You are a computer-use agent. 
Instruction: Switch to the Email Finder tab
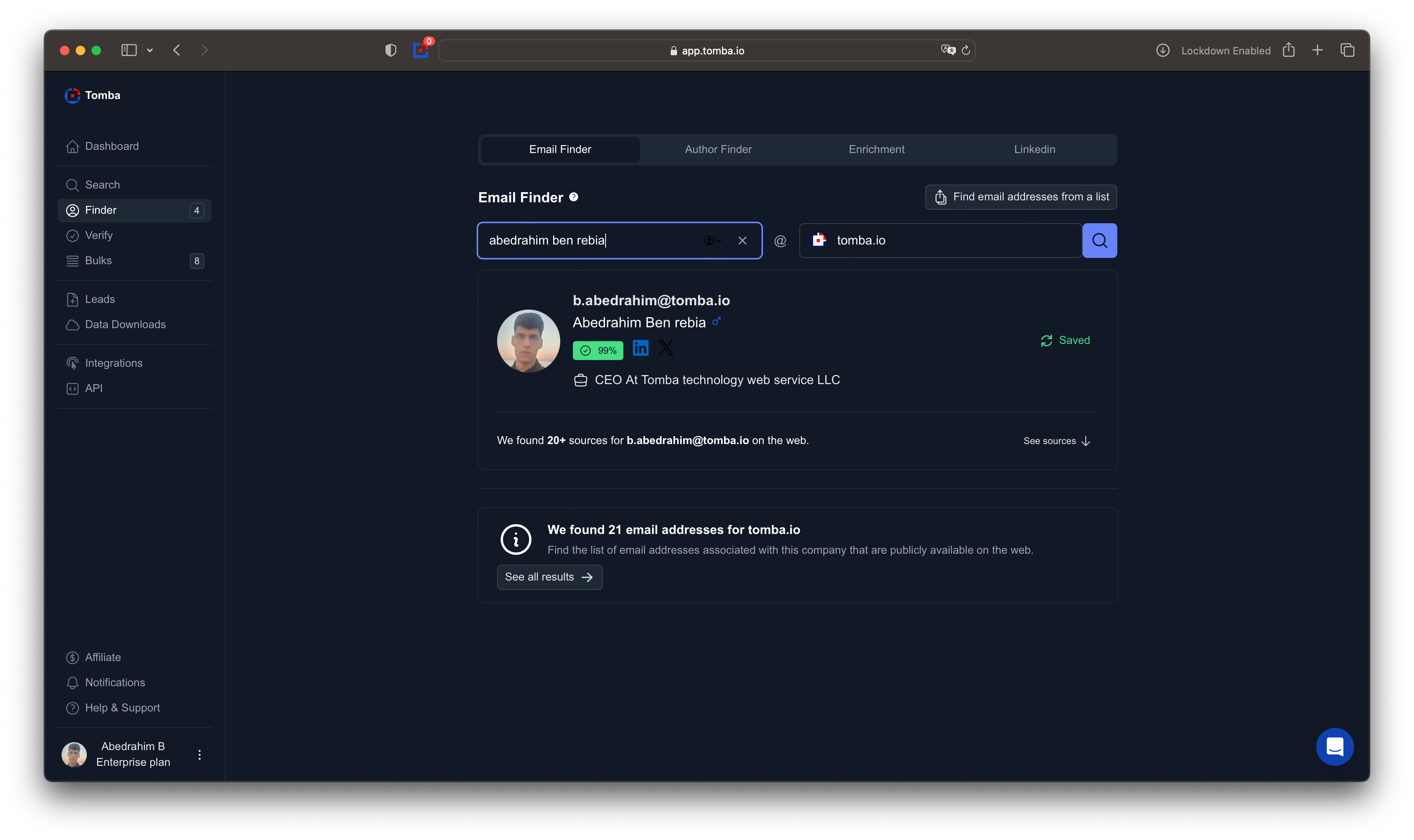pos(560,149)
